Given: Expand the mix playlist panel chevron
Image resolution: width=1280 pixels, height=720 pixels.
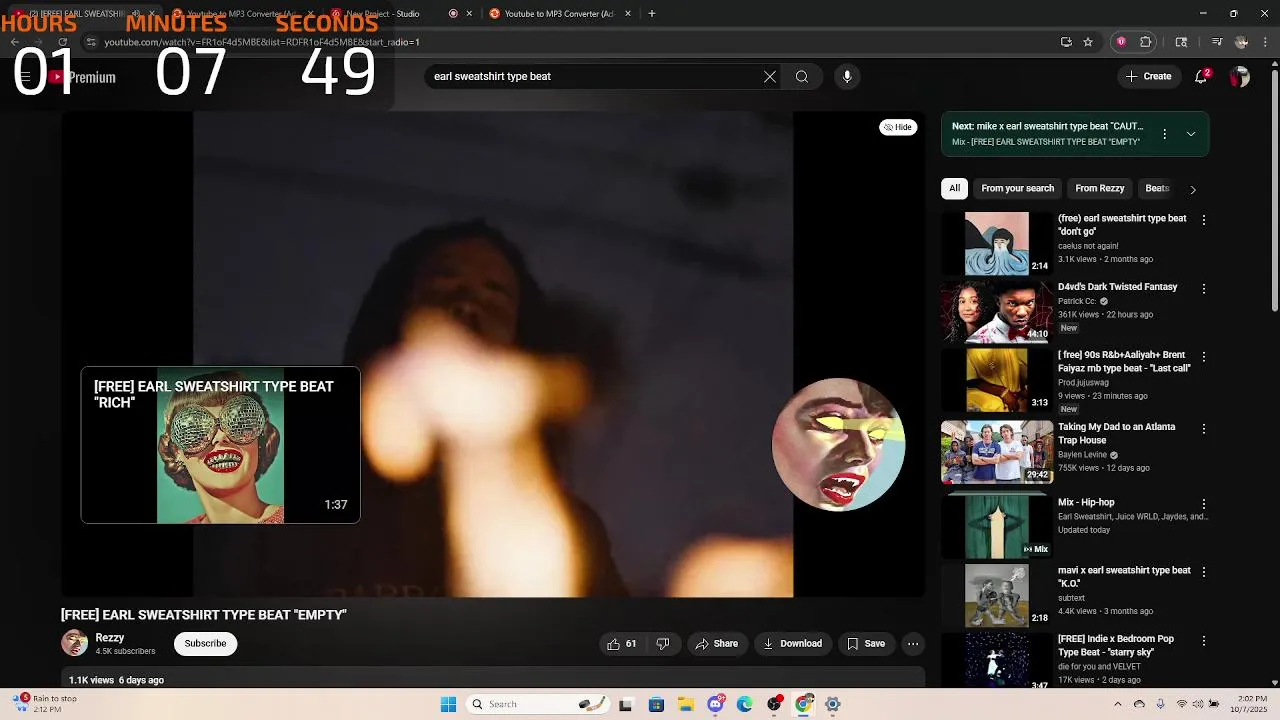Looking at the screenshot, I should pyautogui.click(x=1191, y=134).
